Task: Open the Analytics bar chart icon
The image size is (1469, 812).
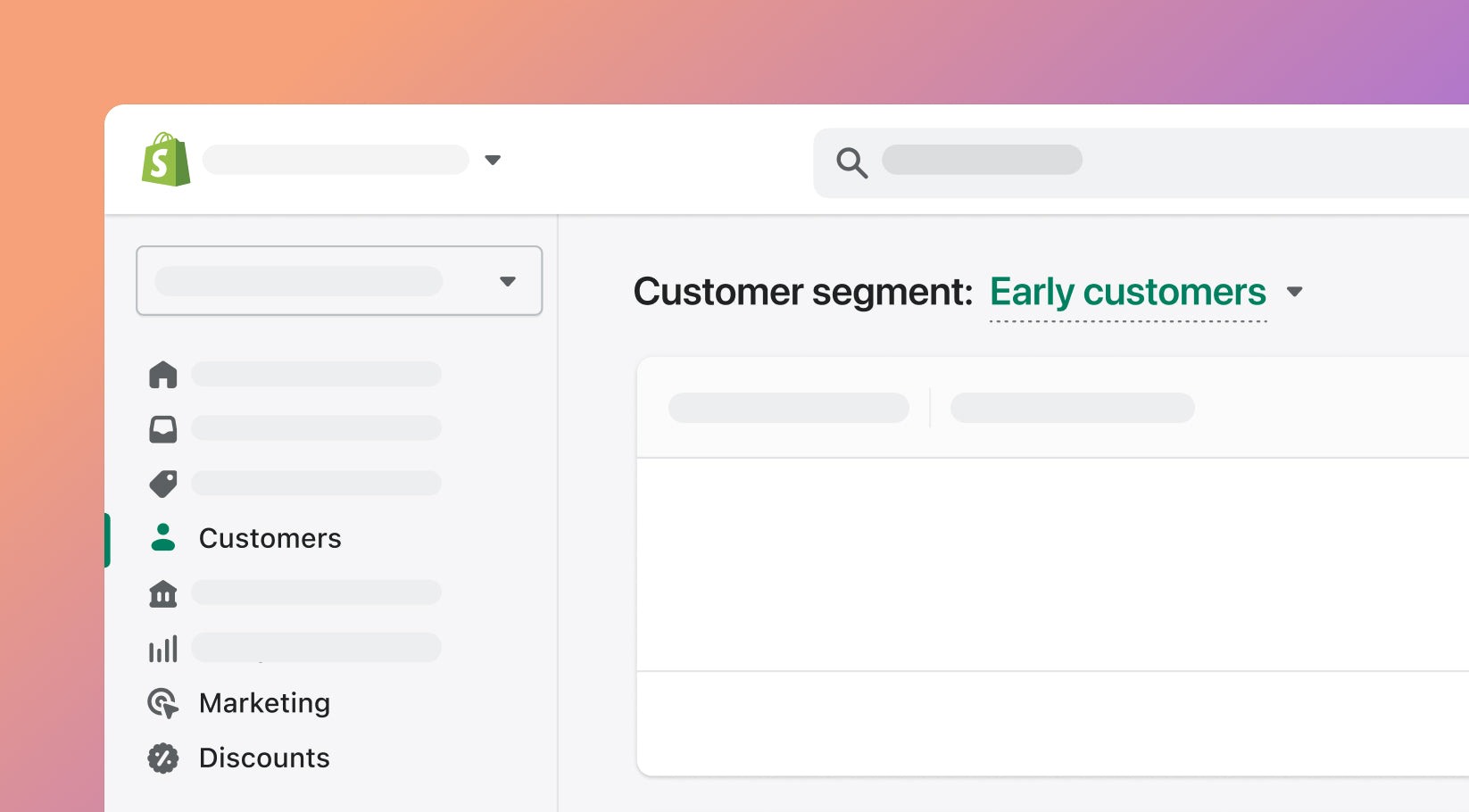Action: pyautogui.click(x=163, y=649)
